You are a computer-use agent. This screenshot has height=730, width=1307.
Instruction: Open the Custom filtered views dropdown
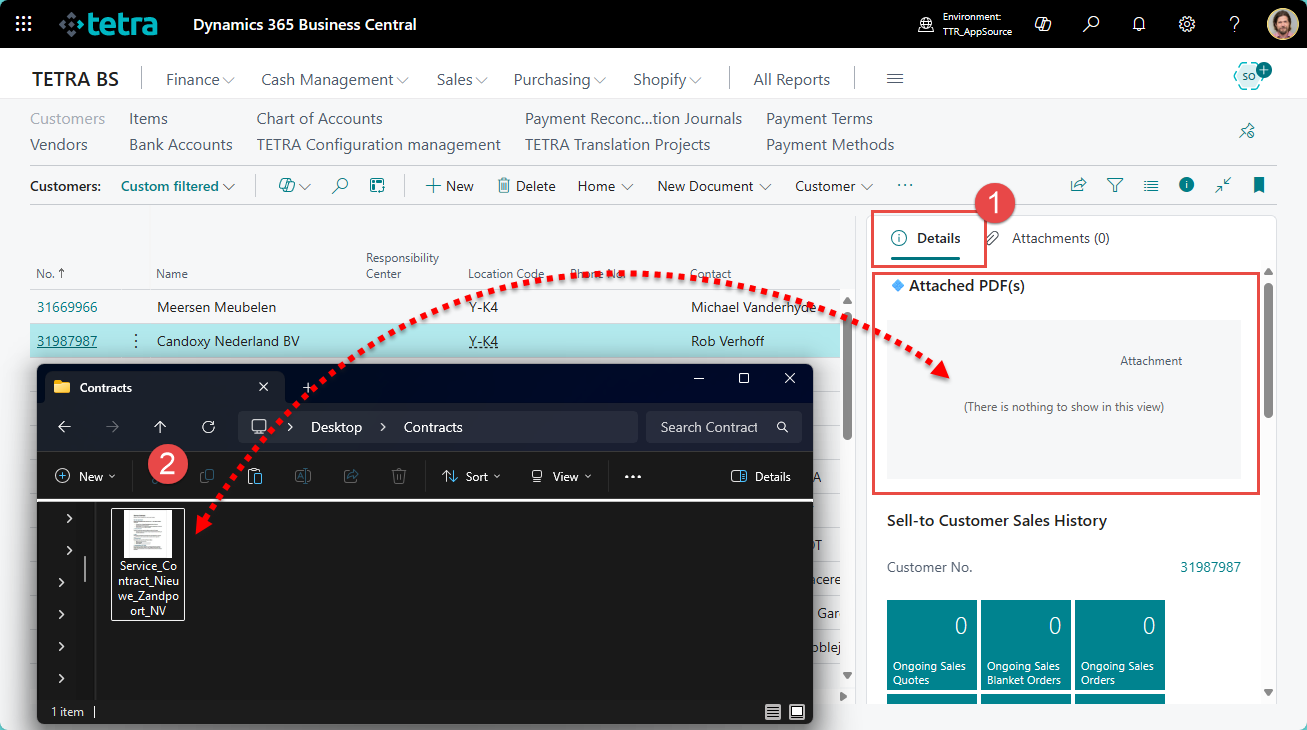(177, 186)
